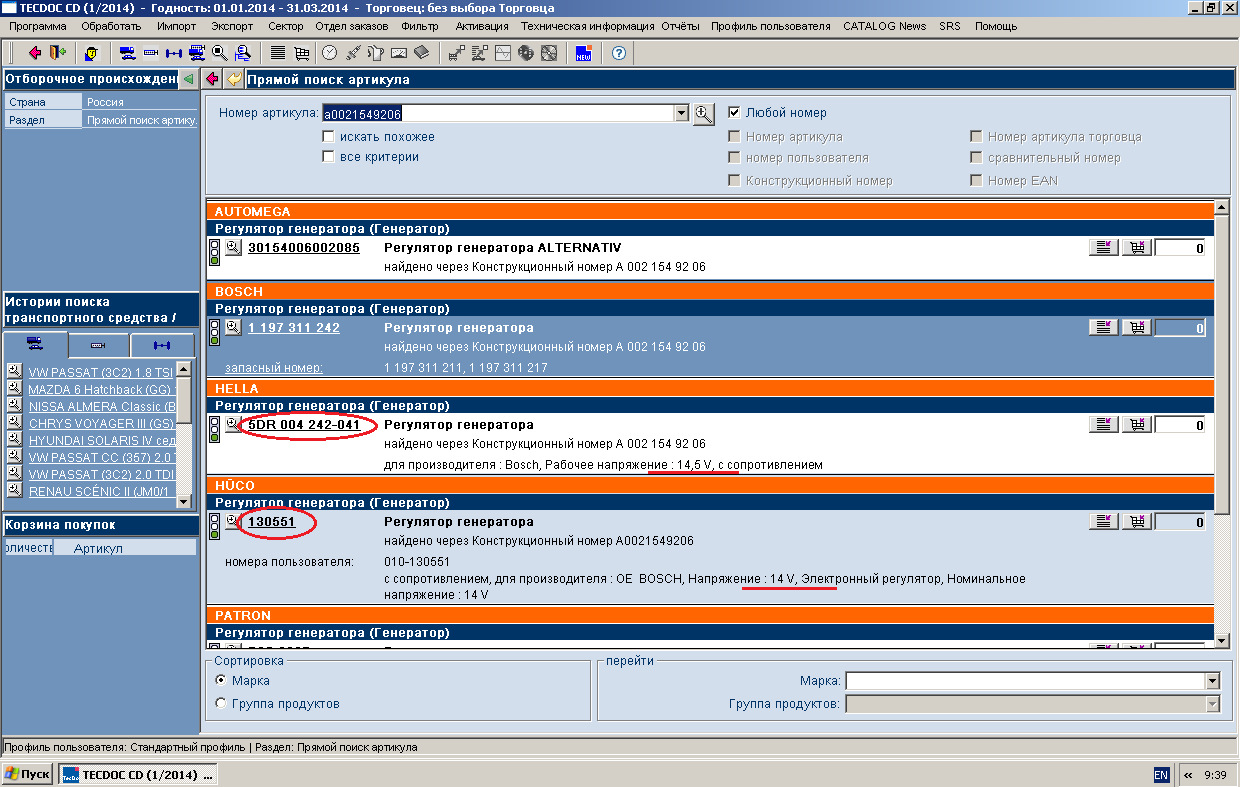The width and height of the screenshot is (1243, 787).
Task: Open 'CATALOG News' menu
Action: pos(884,26)
